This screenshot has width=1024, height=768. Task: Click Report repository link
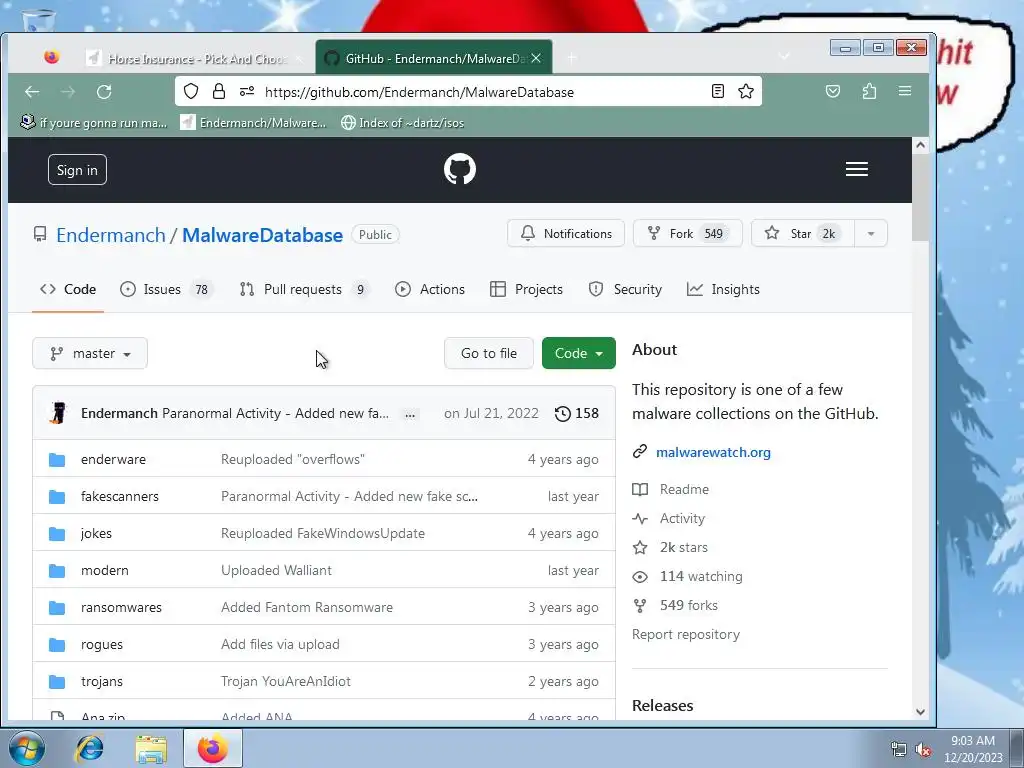[686, 635]
